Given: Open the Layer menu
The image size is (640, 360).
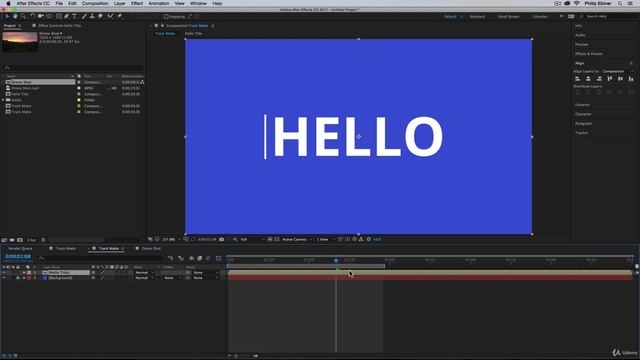Looking at the screenshot, I should 120,3.
